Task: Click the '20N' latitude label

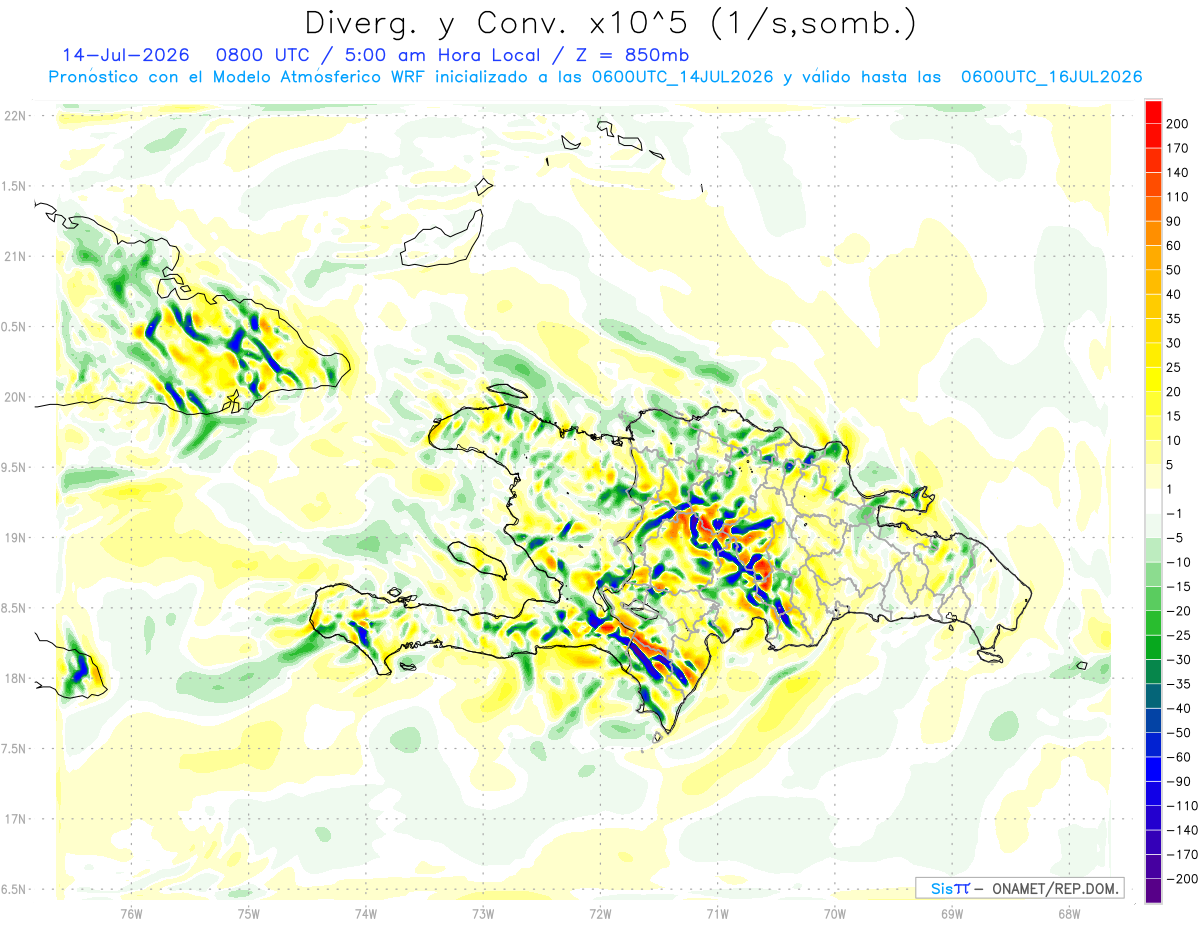Action: tap(15, 397)
